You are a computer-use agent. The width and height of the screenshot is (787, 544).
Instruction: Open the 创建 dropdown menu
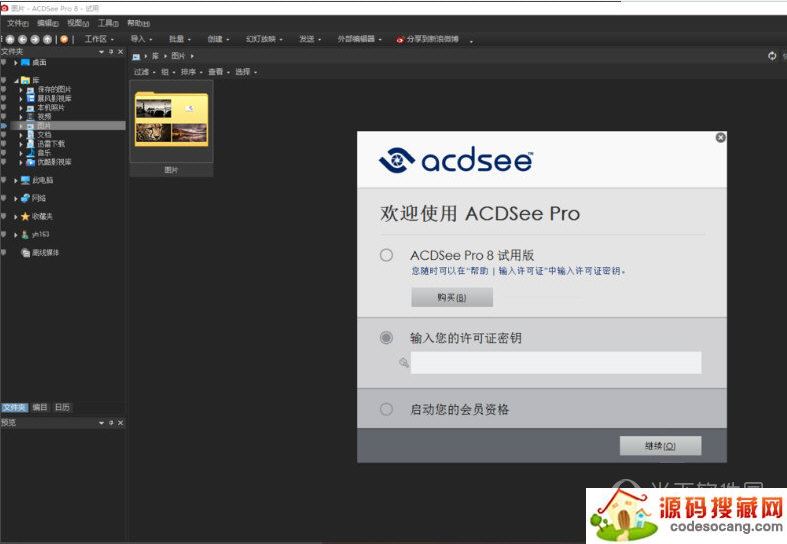click(218, 39)
